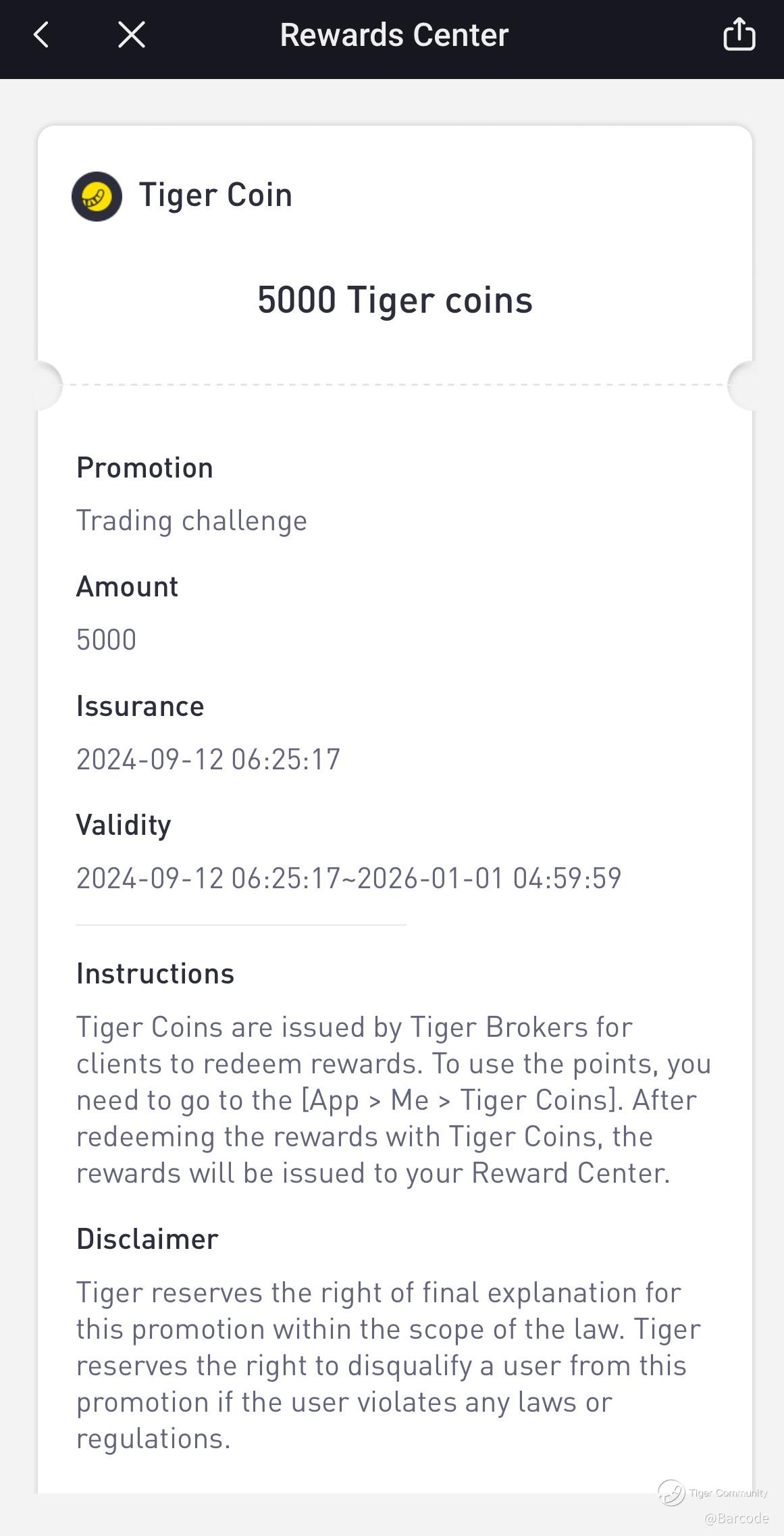Select the Disclaimer heading

(x=147, y=1239)
